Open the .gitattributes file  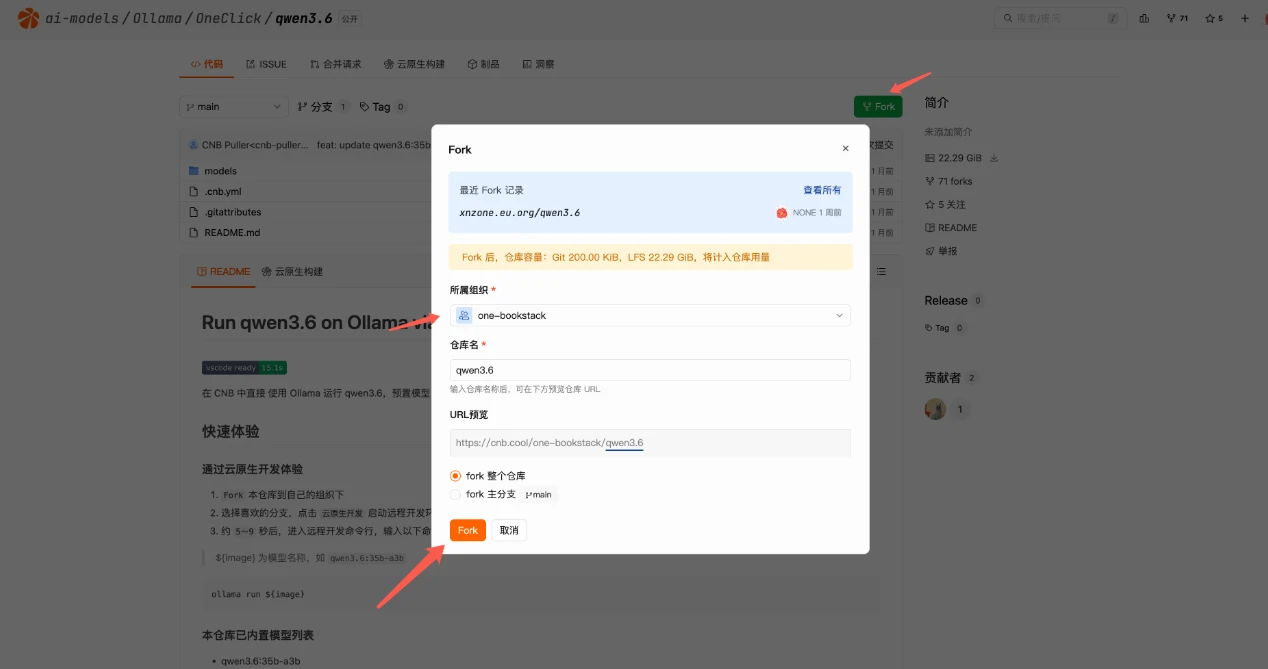tap(233, 212)
